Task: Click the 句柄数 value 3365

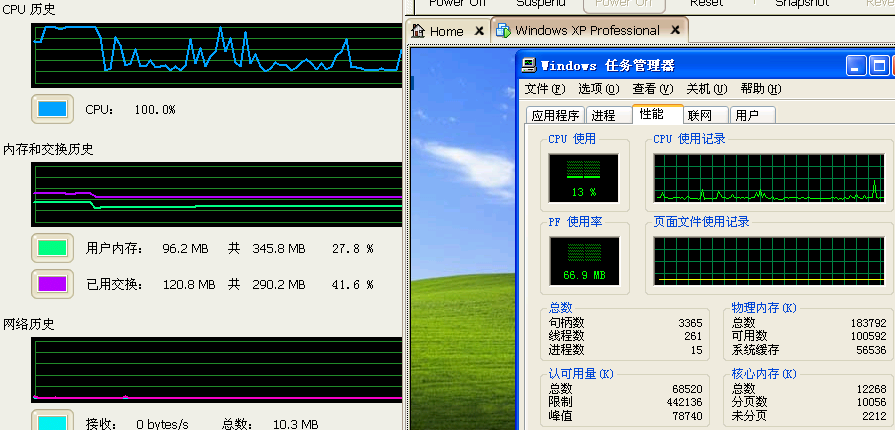Action: pyautogui.click(x=690, y=323)
